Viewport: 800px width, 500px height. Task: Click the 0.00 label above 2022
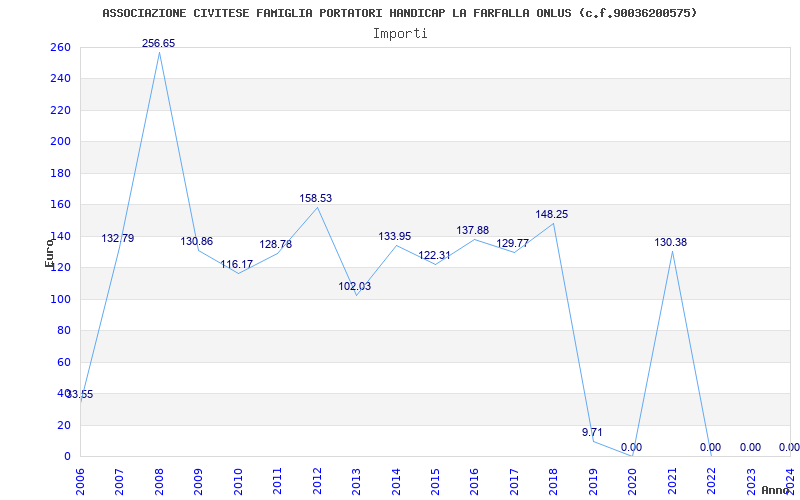[711, 448]
